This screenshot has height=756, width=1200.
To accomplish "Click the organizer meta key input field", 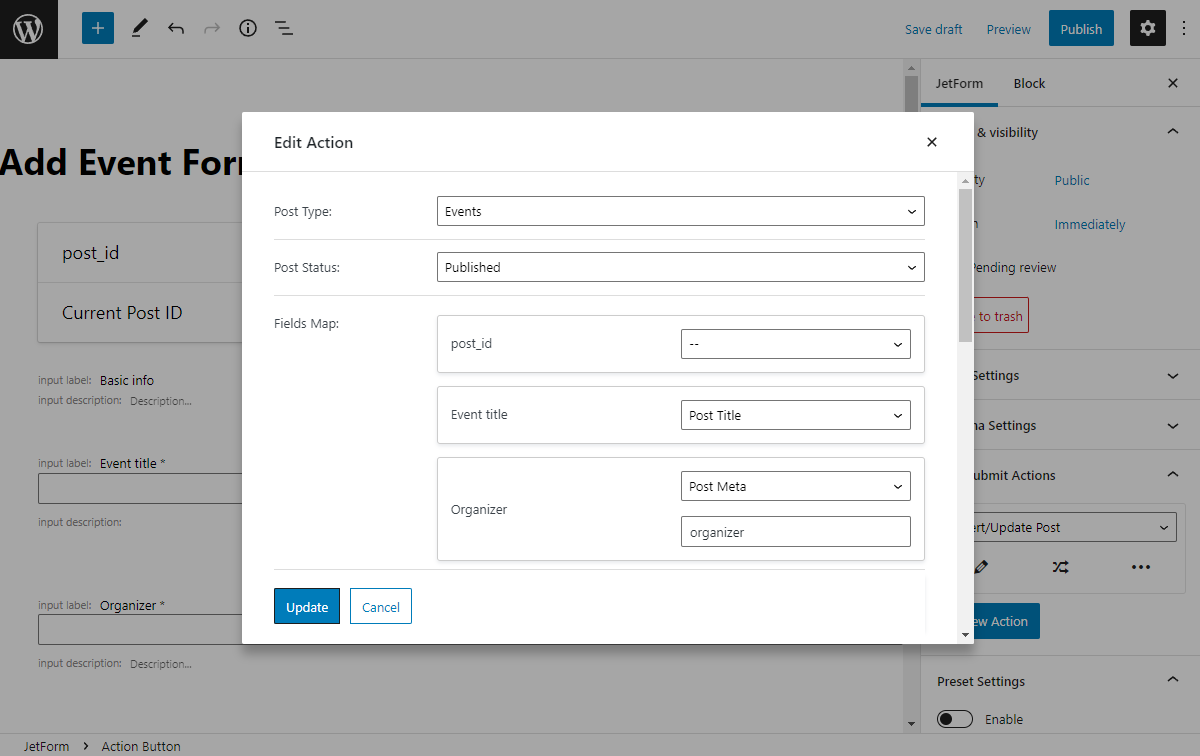I will (x=795, y=531).
